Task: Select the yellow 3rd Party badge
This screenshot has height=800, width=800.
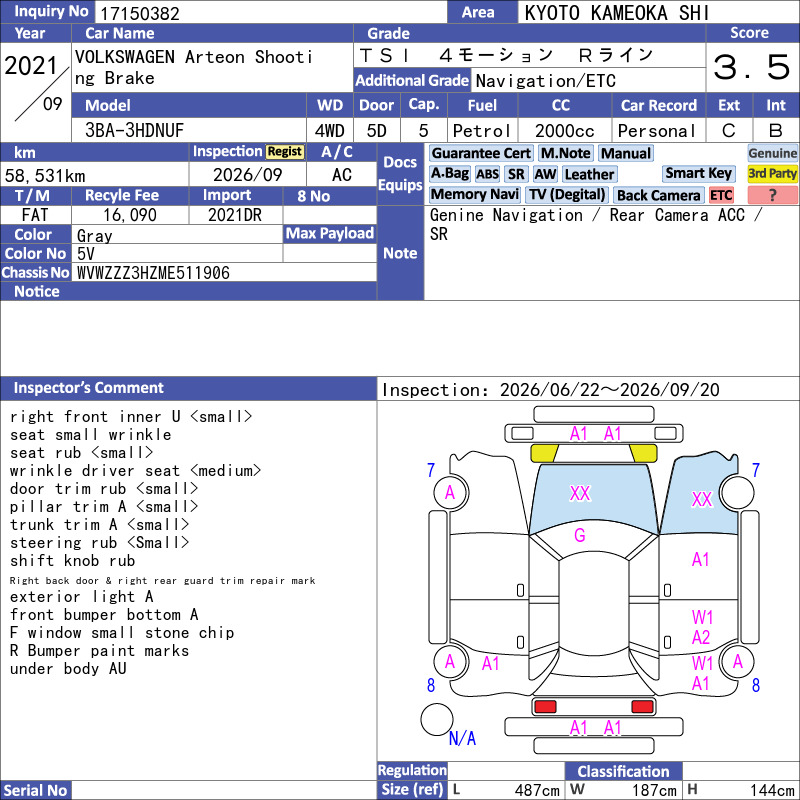Action: 772,173
